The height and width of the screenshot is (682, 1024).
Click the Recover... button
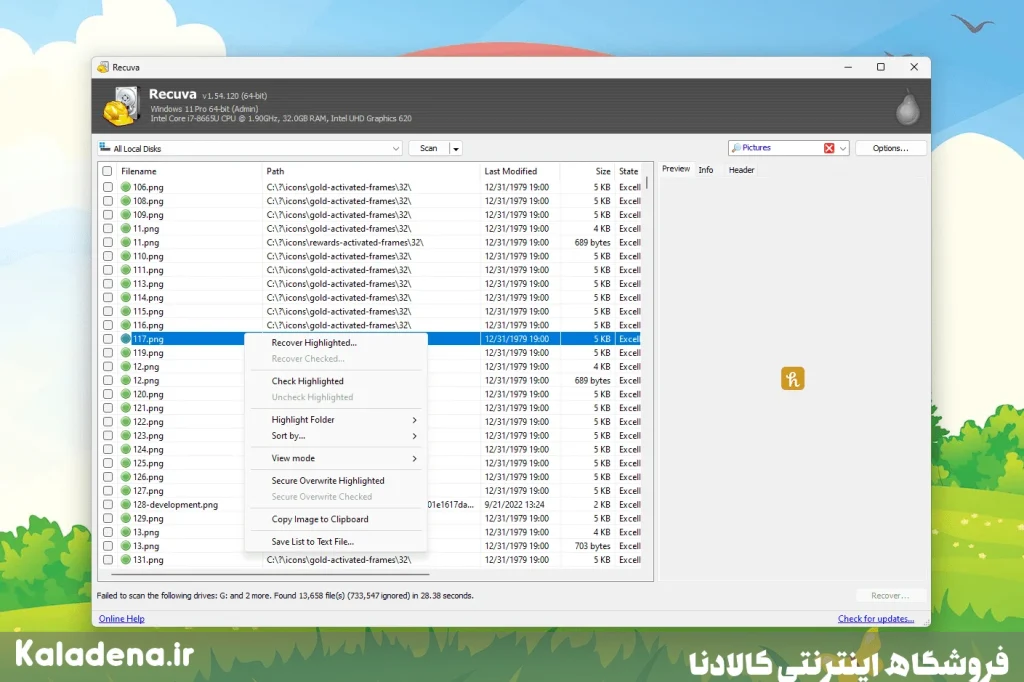coord(890,596)
